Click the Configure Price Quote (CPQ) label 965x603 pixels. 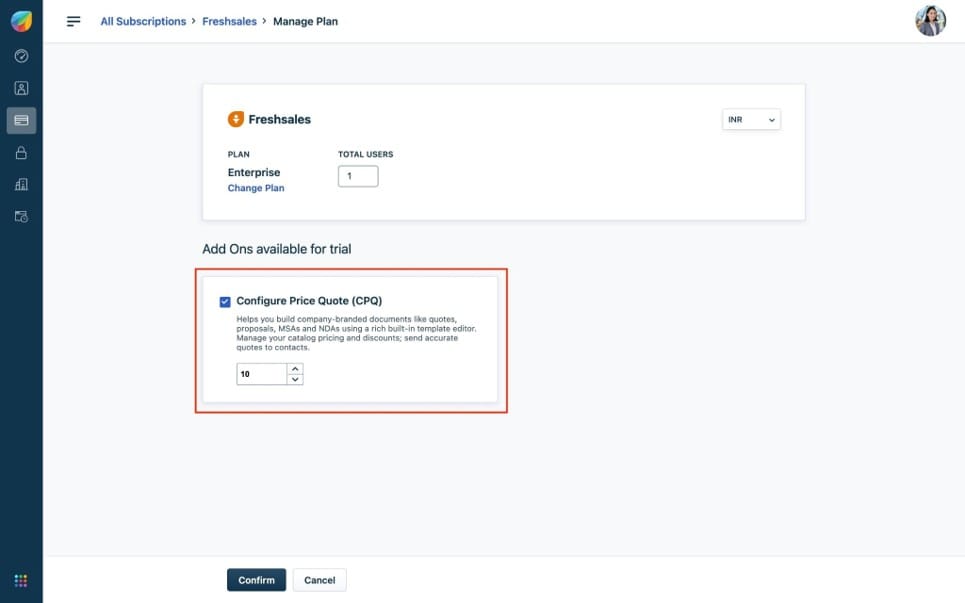click(309, 301)
